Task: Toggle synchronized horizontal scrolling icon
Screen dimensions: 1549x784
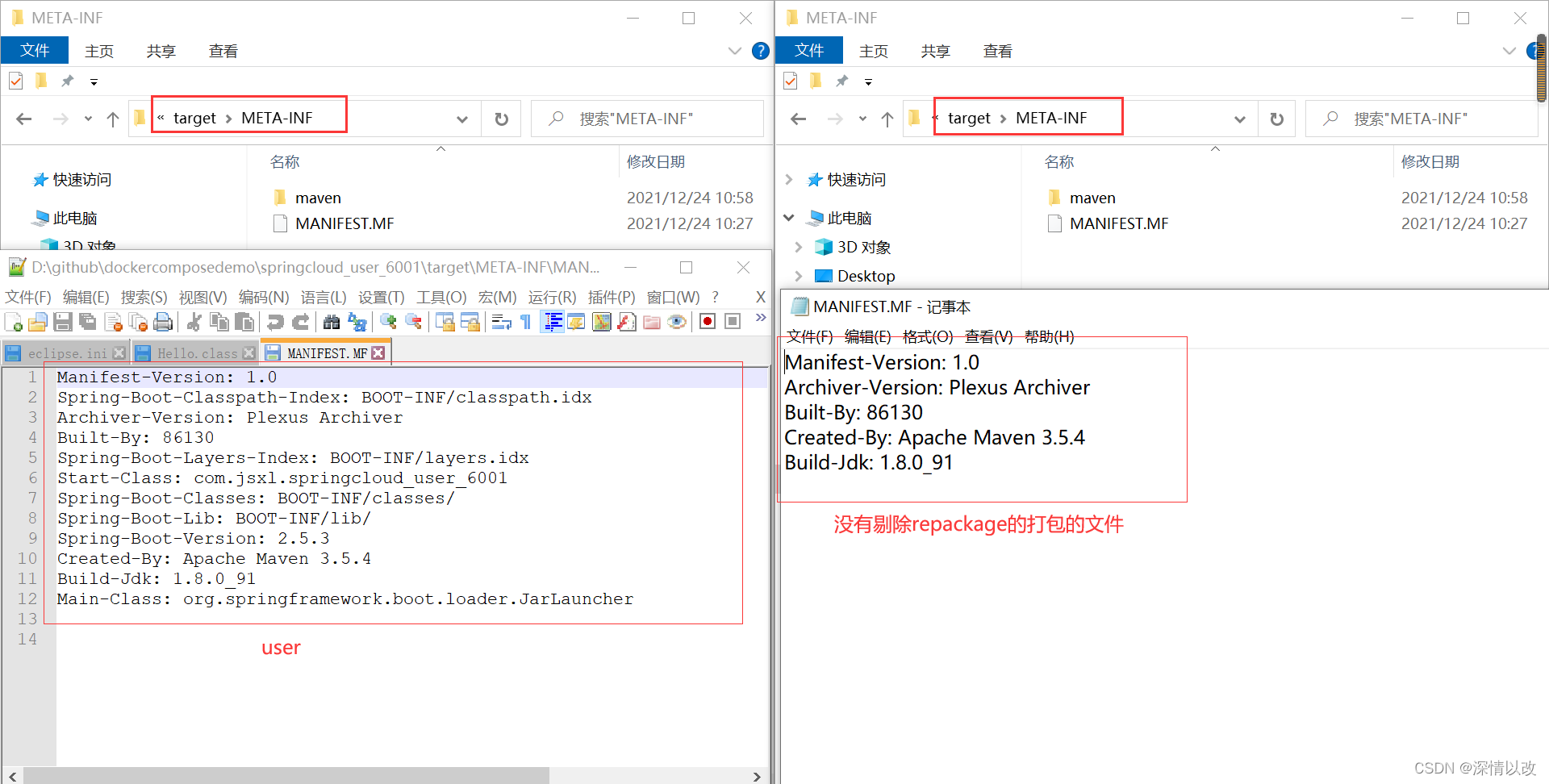Action: point(470,323)
